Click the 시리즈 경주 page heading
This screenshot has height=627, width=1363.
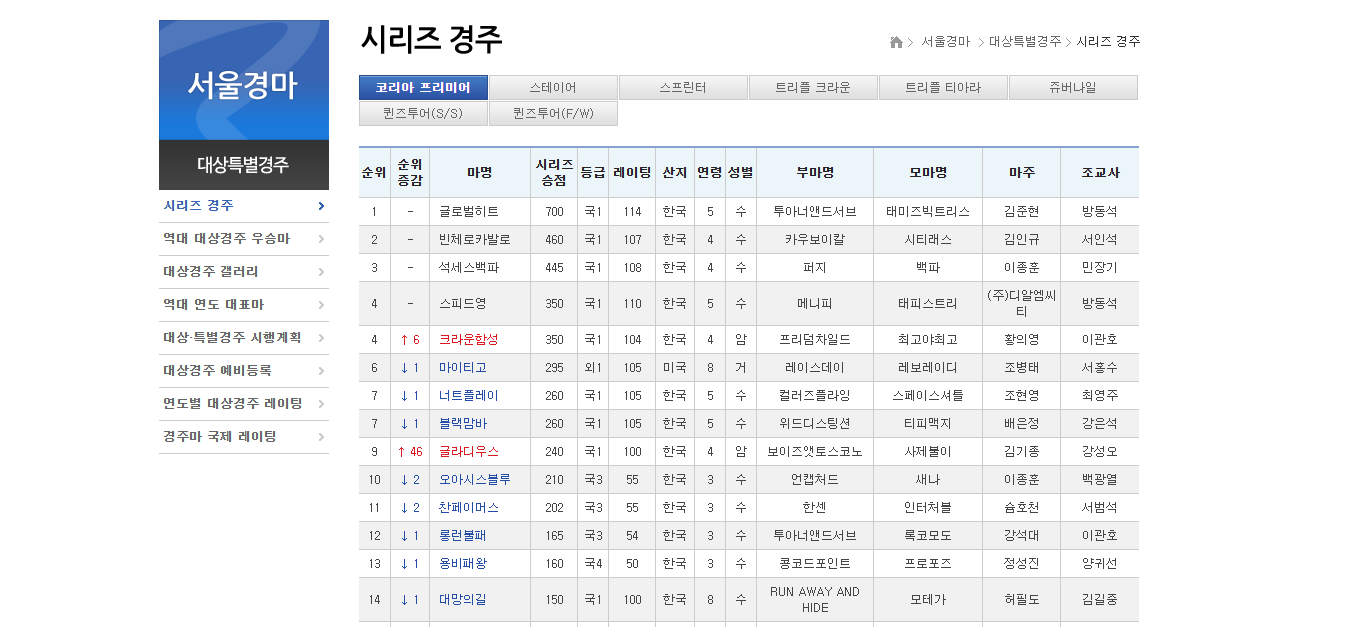tap(431, 40)
